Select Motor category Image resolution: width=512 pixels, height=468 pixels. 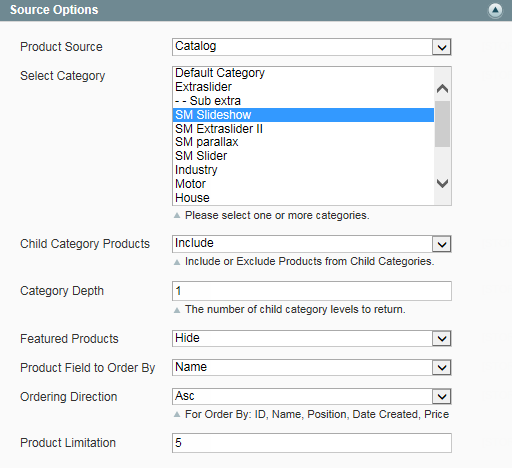304,184
